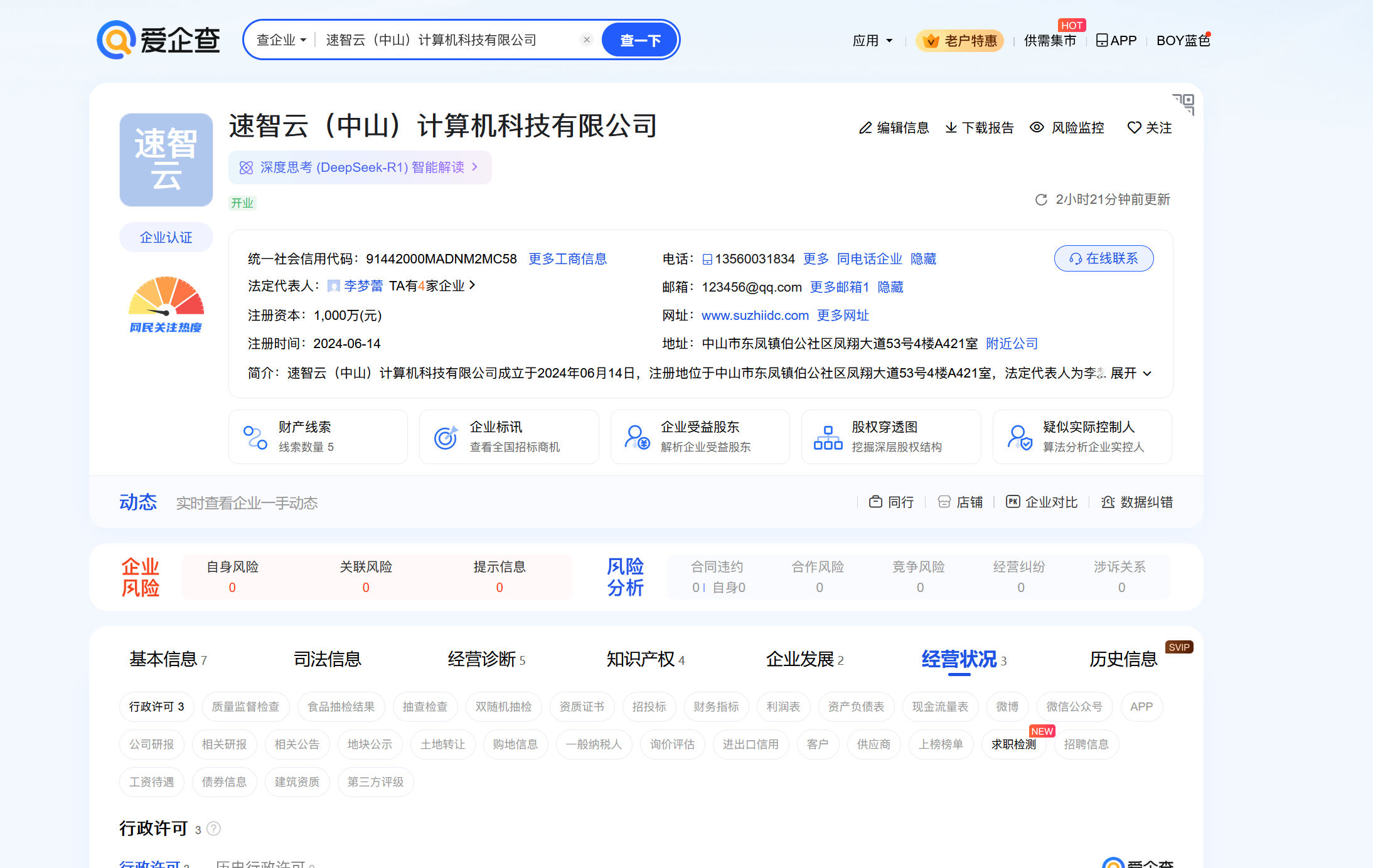Image resolution: width=1373 pixels, height=868 pixels.
Task: Select the 招聘信息 chip
Action: [x=1086, y=744]
